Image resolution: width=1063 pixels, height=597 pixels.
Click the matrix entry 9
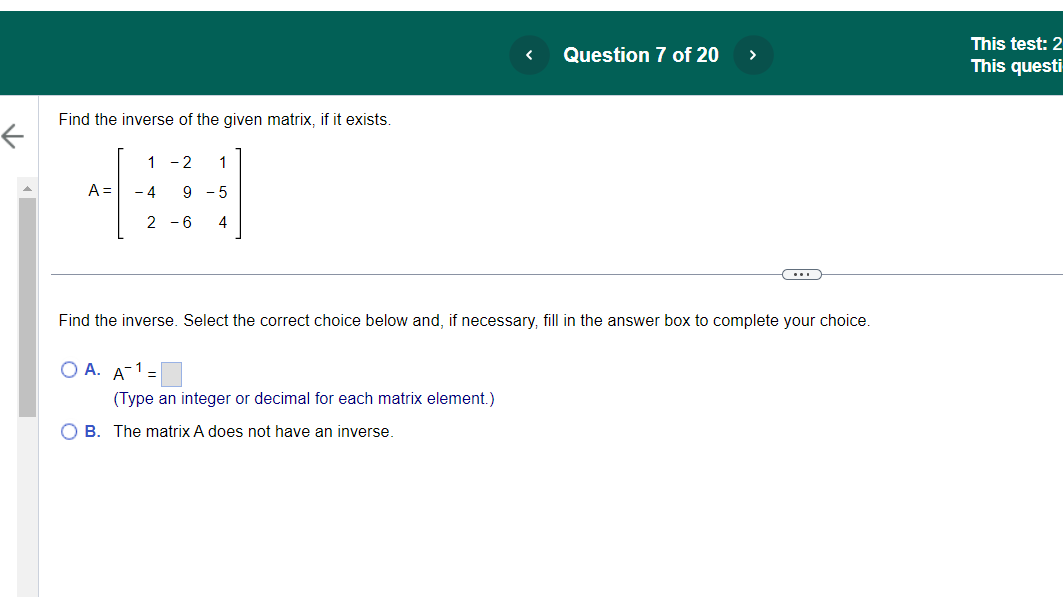[x=187, y=192]
